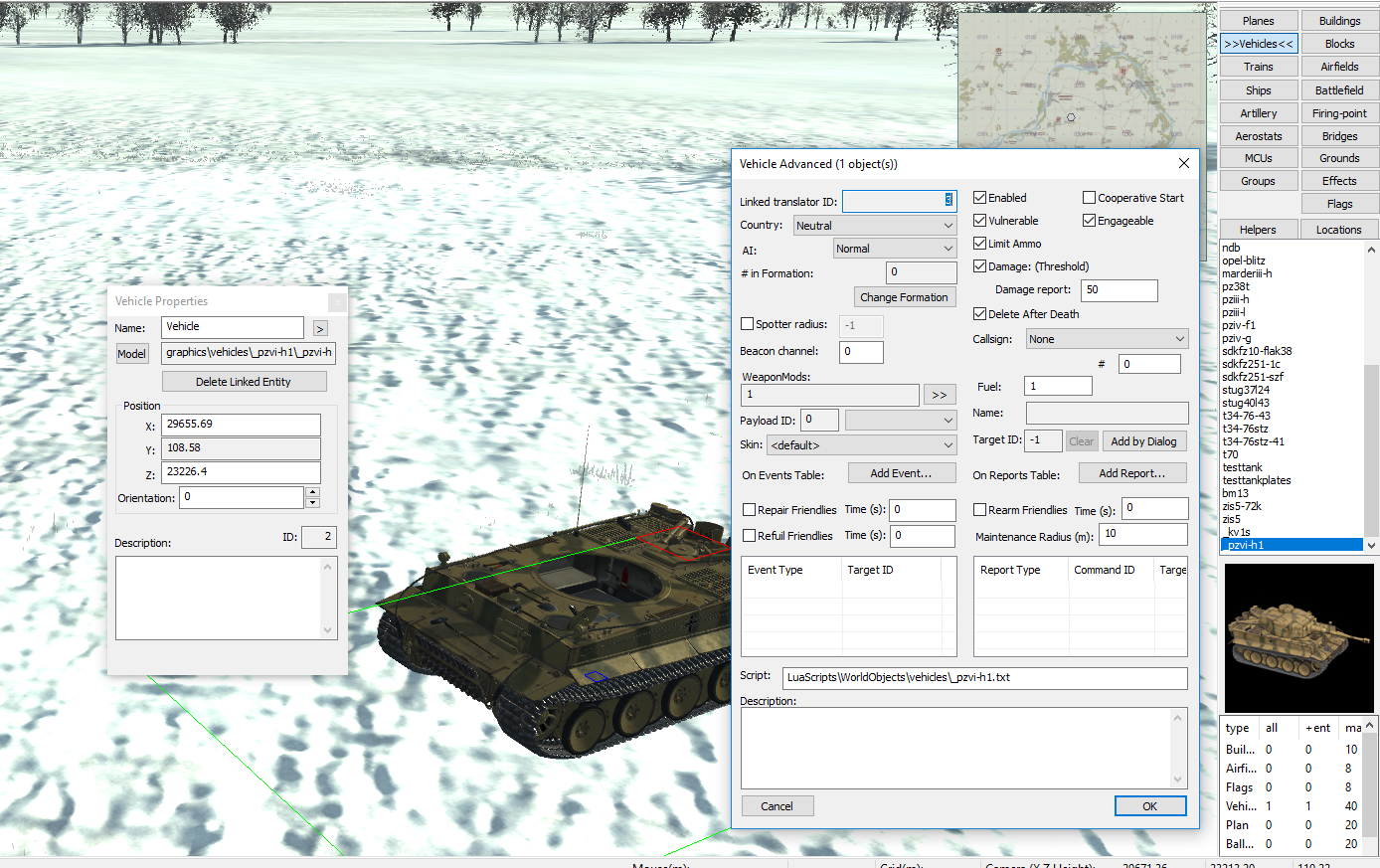Enable the Cooperative Start option
This screenshot has height=868, width=1380.
tap(1089, 198)
